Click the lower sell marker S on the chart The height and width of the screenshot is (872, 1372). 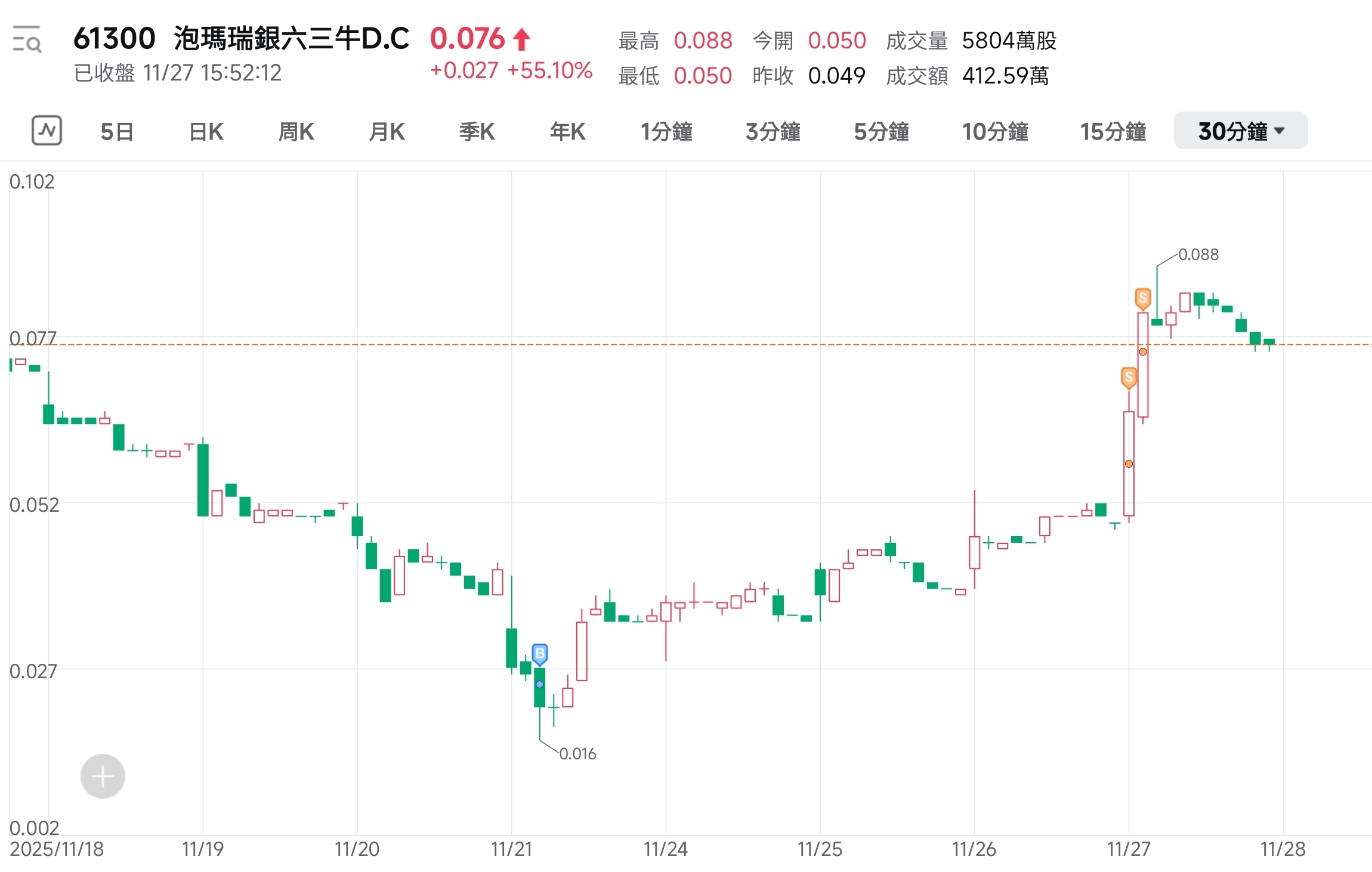click(x=1128, y=377)
